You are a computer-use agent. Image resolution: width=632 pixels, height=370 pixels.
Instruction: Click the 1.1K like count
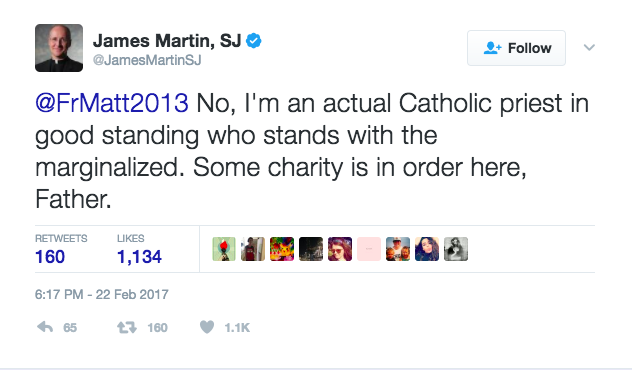pos(237,328)
